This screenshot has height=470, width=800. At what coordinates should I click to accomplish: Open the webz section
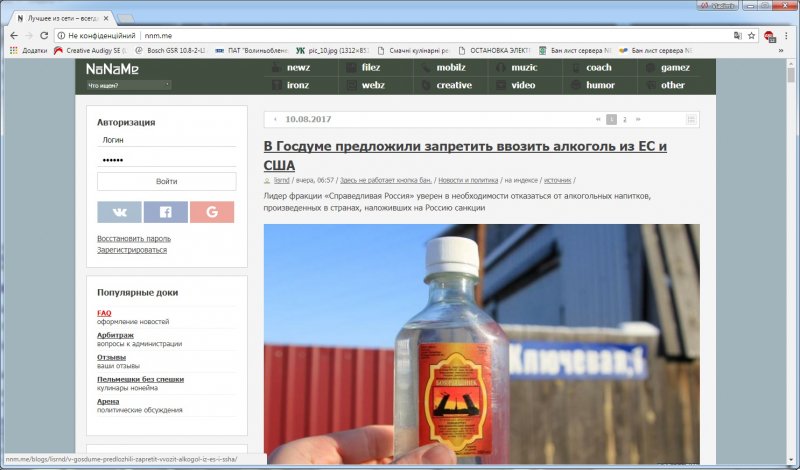coord(373,85)
